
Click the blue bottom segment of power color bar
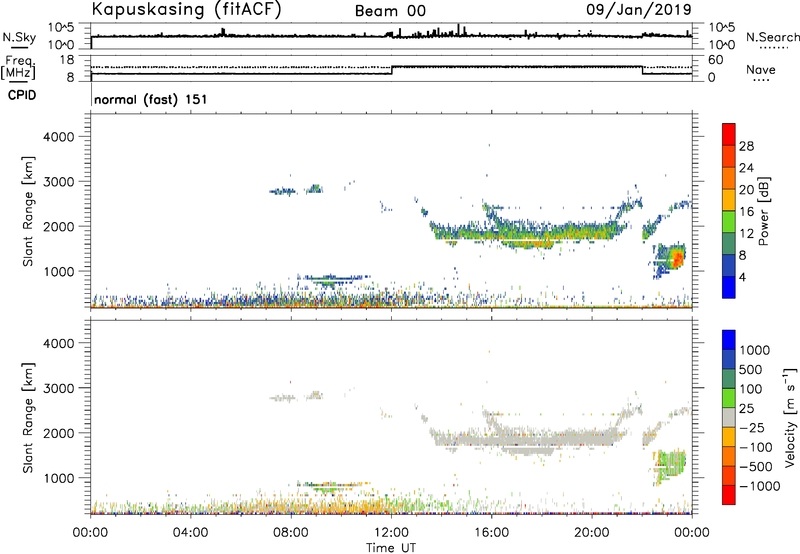click(x=729, y=287)
